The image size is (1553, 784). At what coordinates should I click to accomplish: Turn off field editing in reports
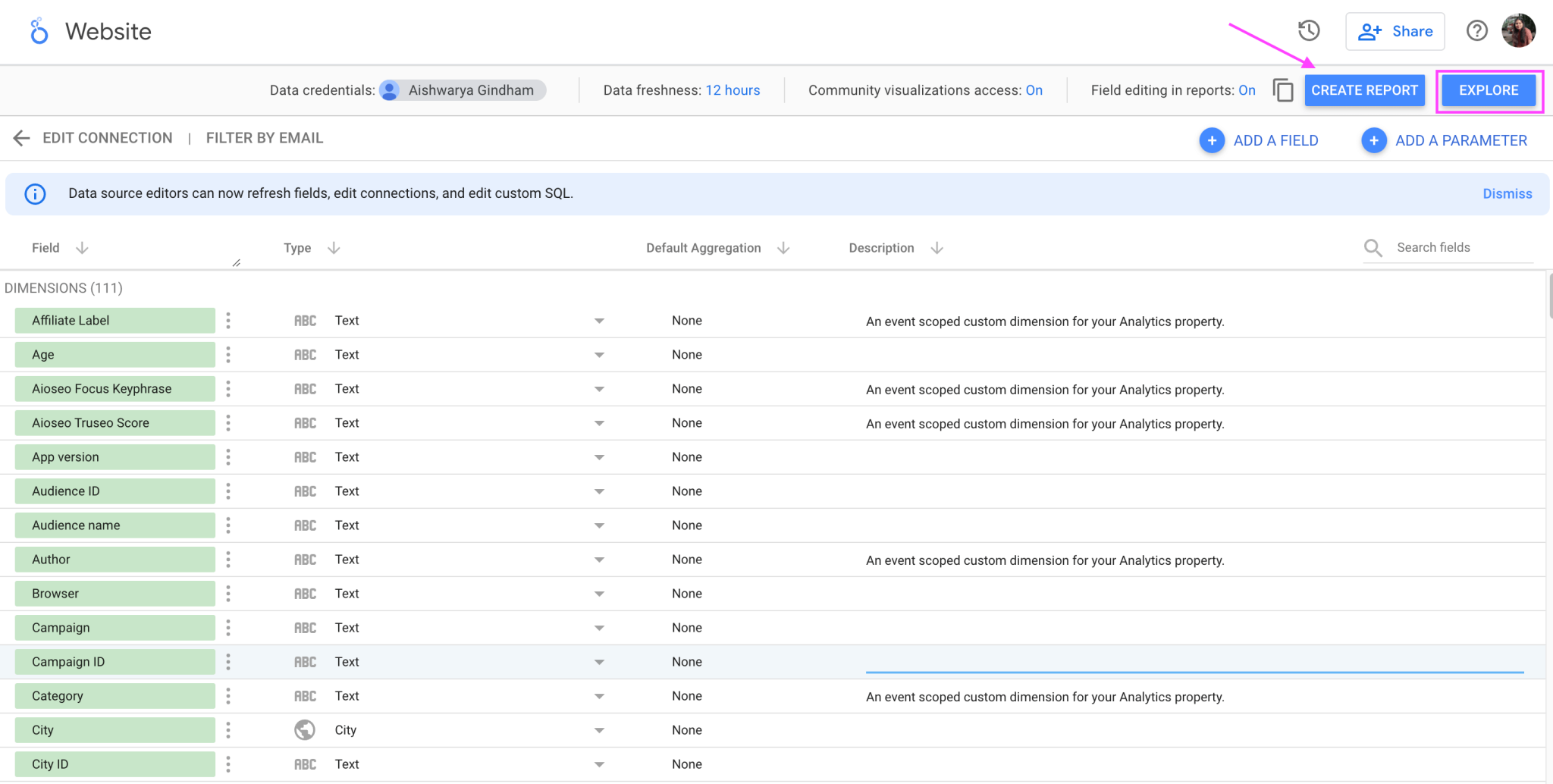pos(1247,89)
